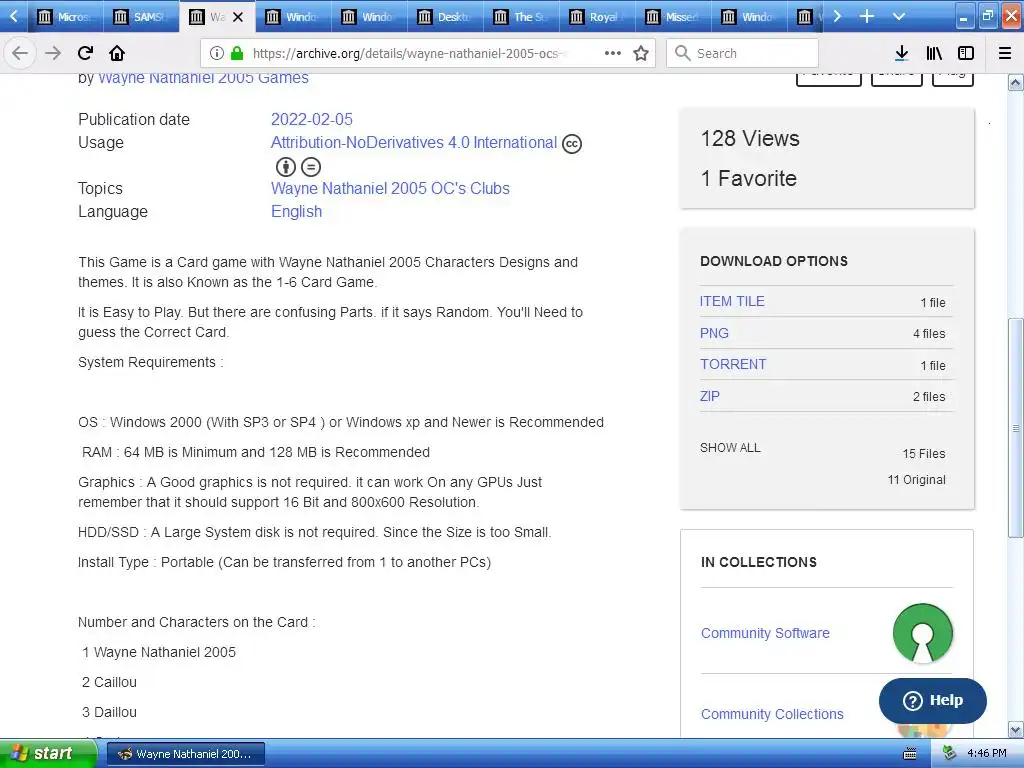Click the browser Search field
The width and height of the screenshot is (1024, 768).
coord(742,53)
